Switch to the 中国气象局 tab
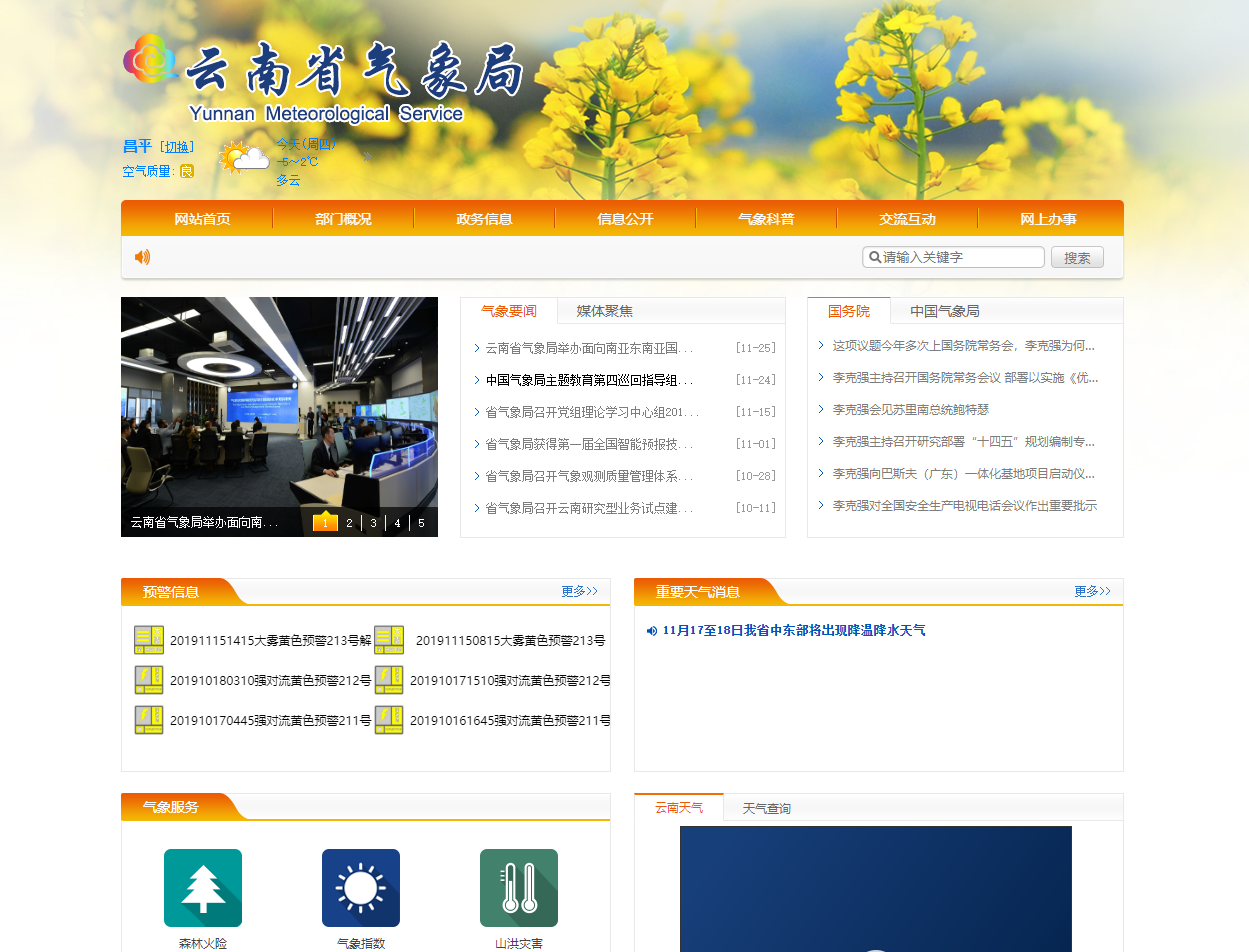The height and width of the screenshot is (952, 1249). tap(944, 311)
